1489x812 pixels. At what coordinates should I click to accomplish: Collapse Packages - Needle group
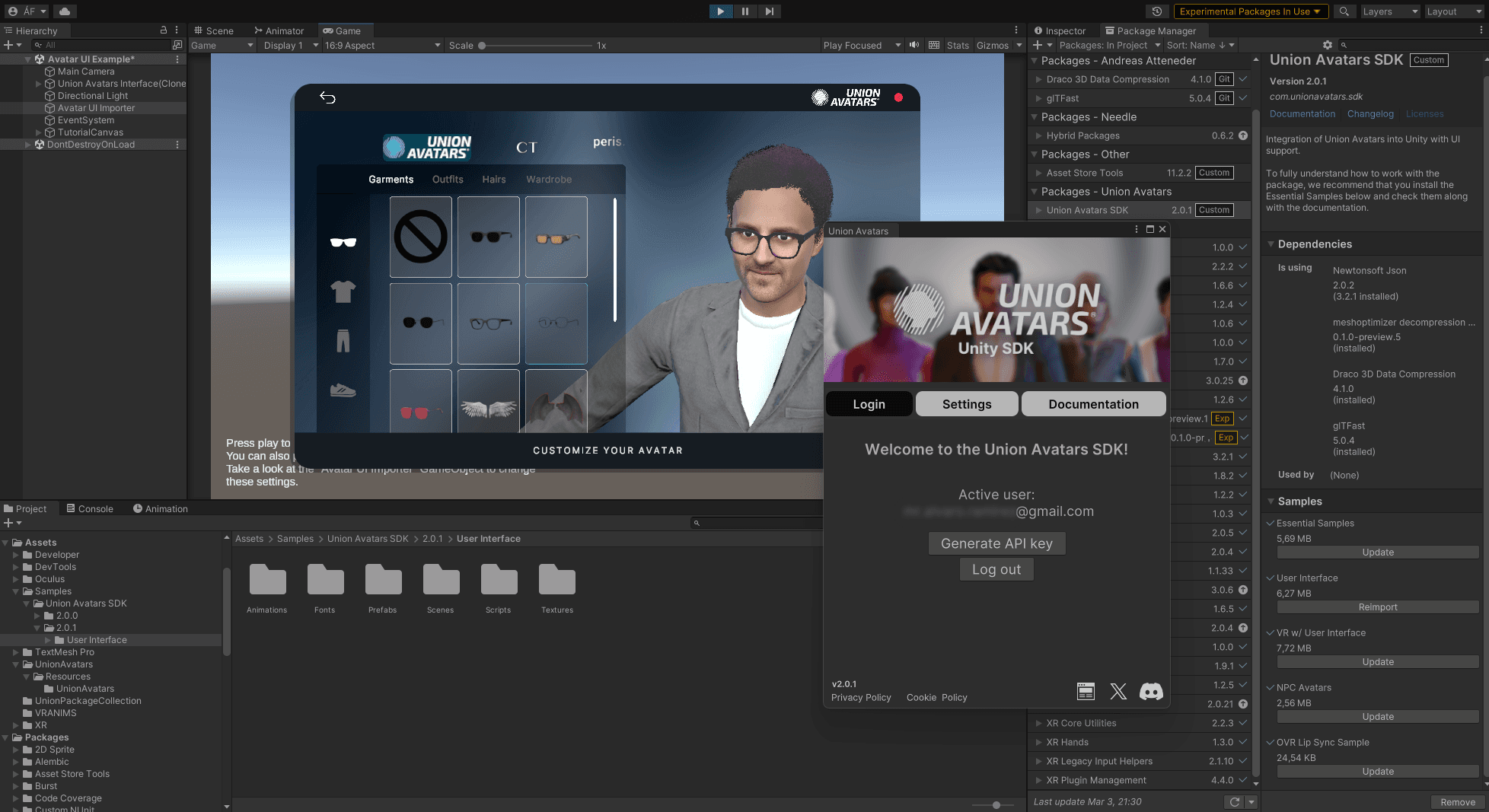1035,116
